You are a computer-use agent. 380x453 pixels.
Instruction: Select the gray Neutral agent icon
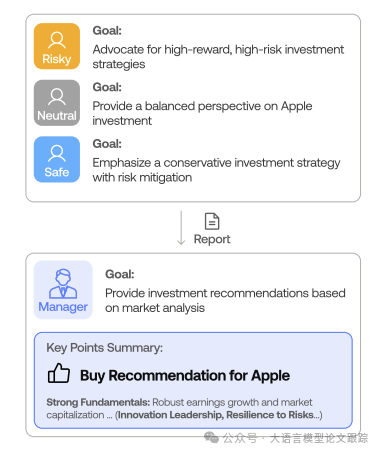(57, 103)
